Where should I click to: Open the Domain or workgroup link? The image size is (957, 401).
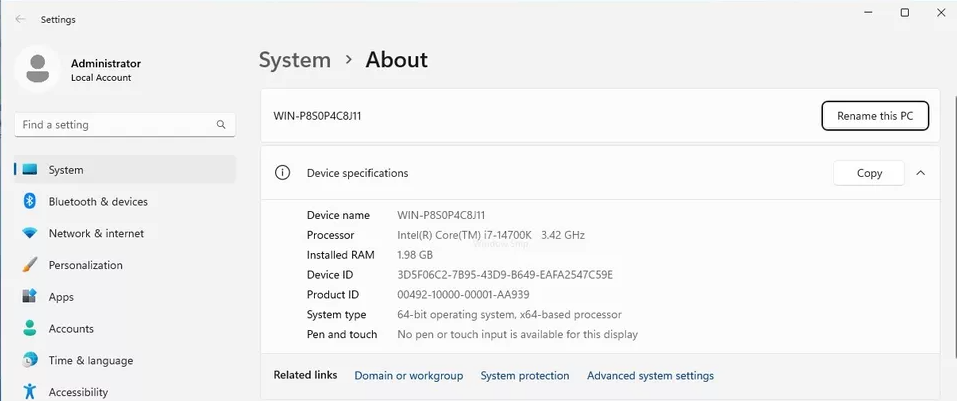[409, 376]
